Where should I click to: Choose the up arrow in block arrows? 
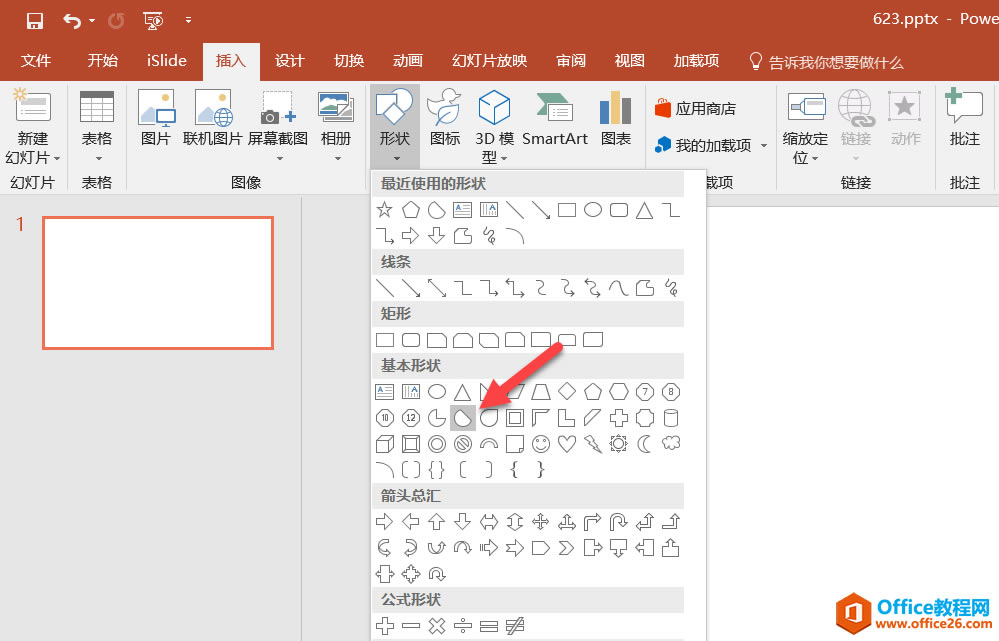pos(436,522)
